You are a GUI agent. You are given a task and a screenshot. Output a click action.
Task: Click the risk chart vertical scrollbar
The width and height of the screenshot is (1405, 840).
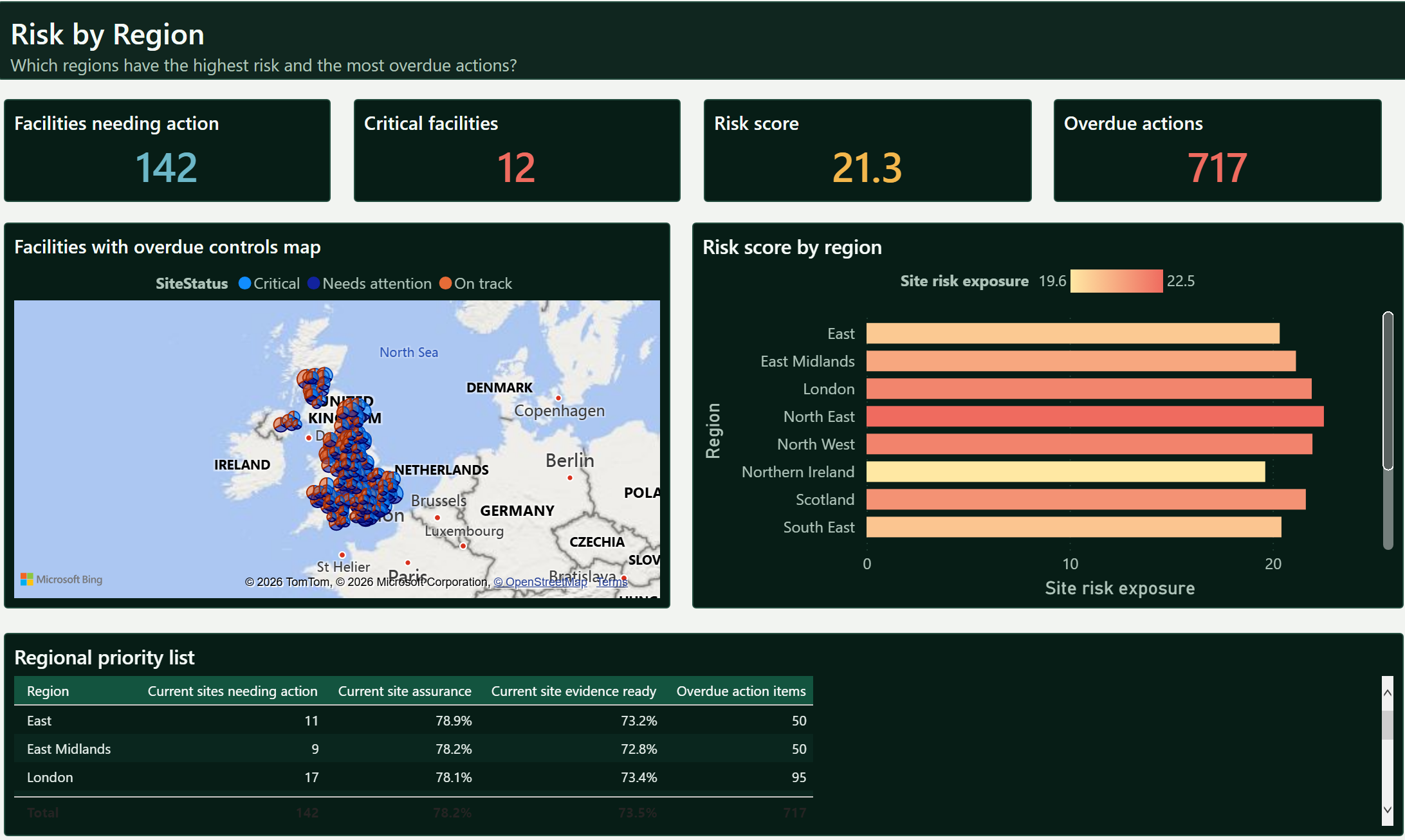pyautogui.click(x=1388, y=391)
